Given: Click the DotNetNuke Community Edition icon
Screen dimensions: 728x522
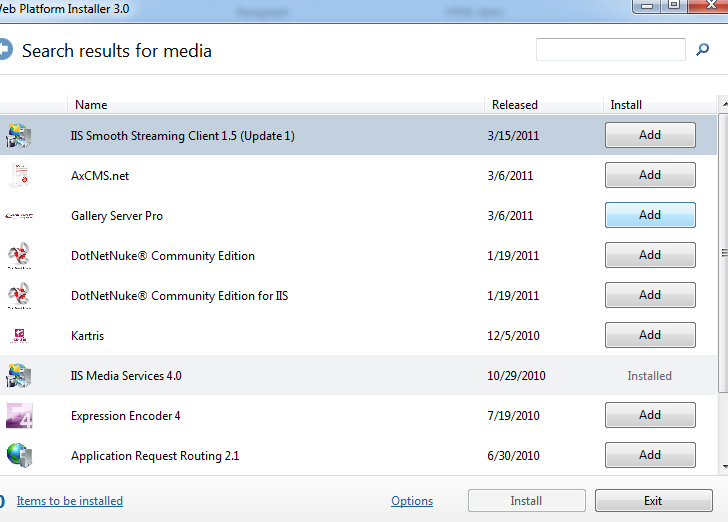Looking at the screenshot, I should pos(19,255).
